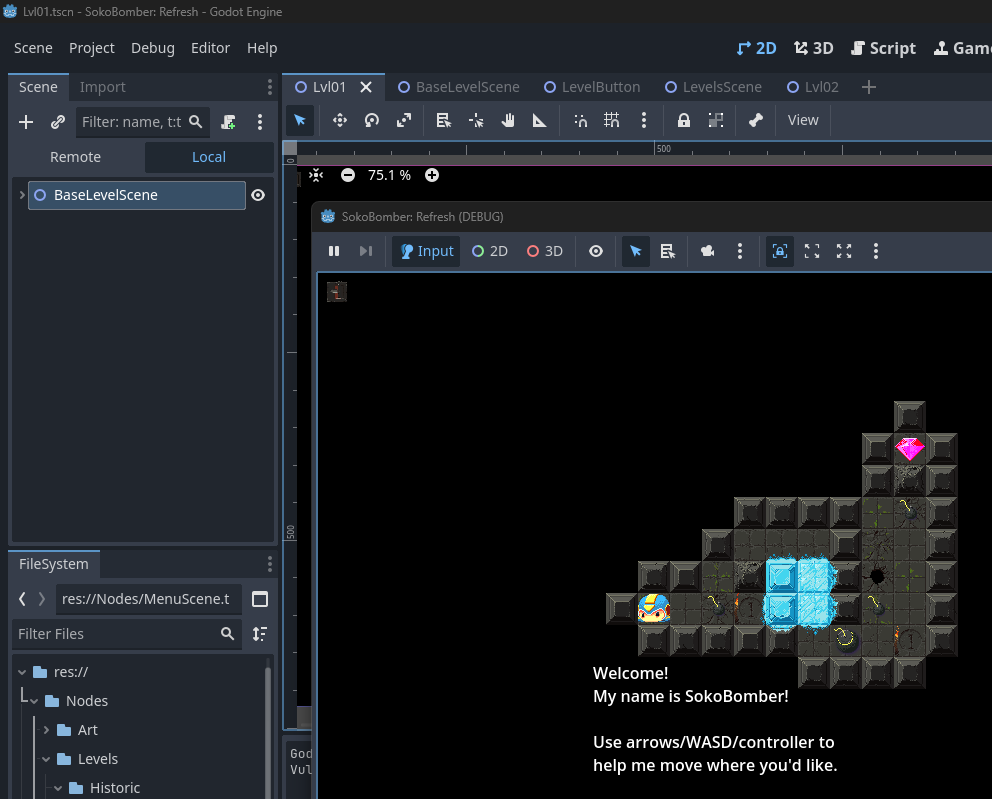
Task: Toggle grid snap in editor toolbar
Action: click(612, 120)
